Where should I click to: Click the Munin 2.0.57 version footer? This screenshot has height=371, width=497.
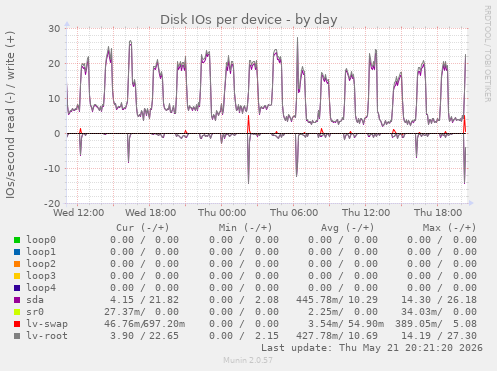(248, 360)
